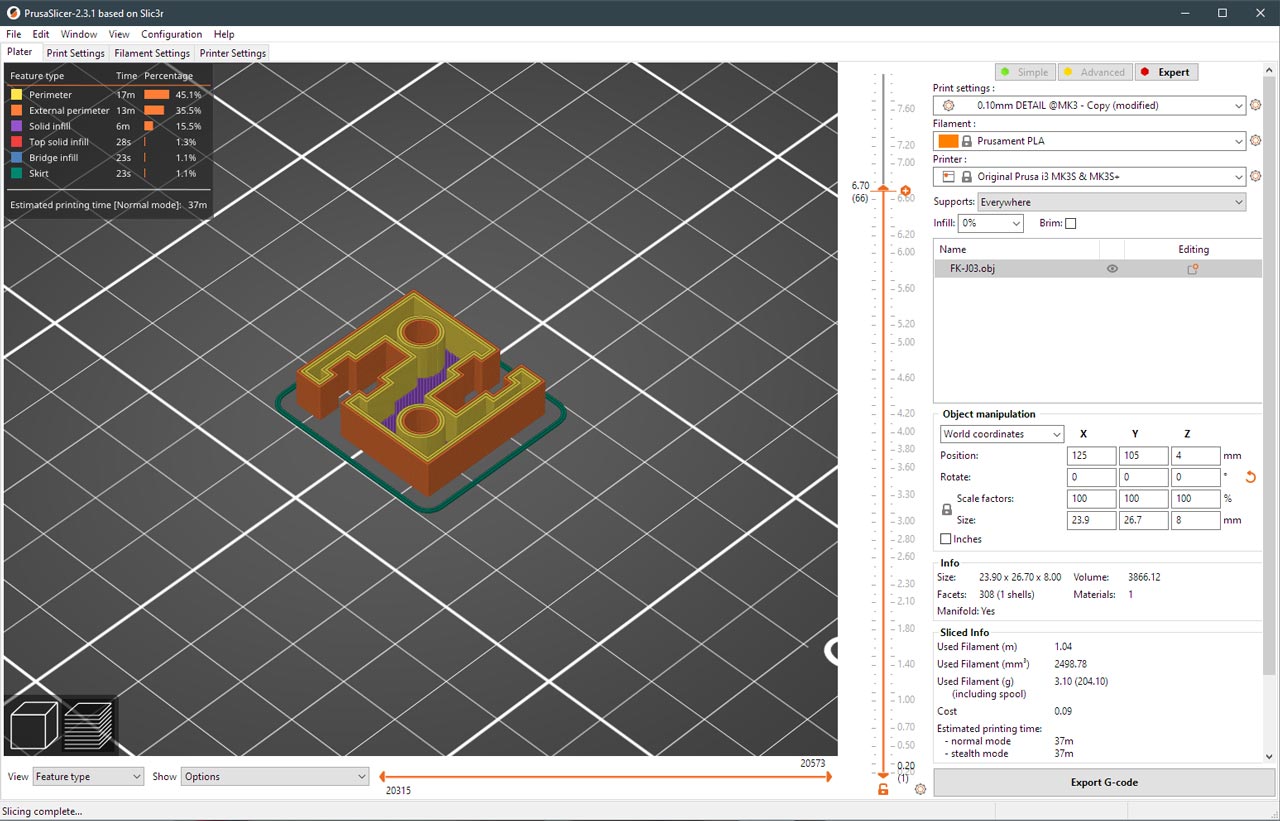
Task: Switch to Printer Settings tab
Action: click(233, 53)
